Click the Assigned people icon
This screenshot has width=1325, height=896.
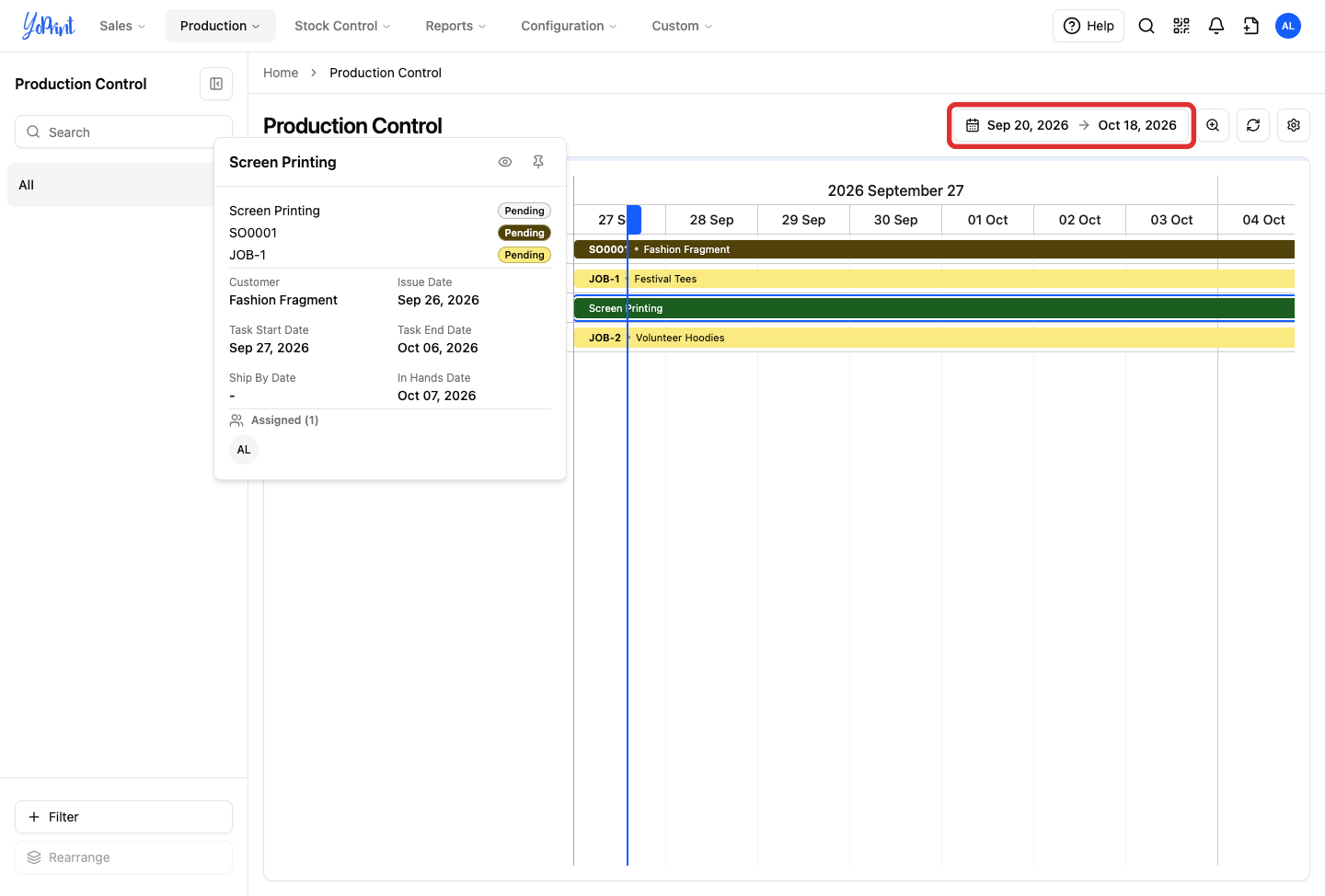tap(236, 420)
